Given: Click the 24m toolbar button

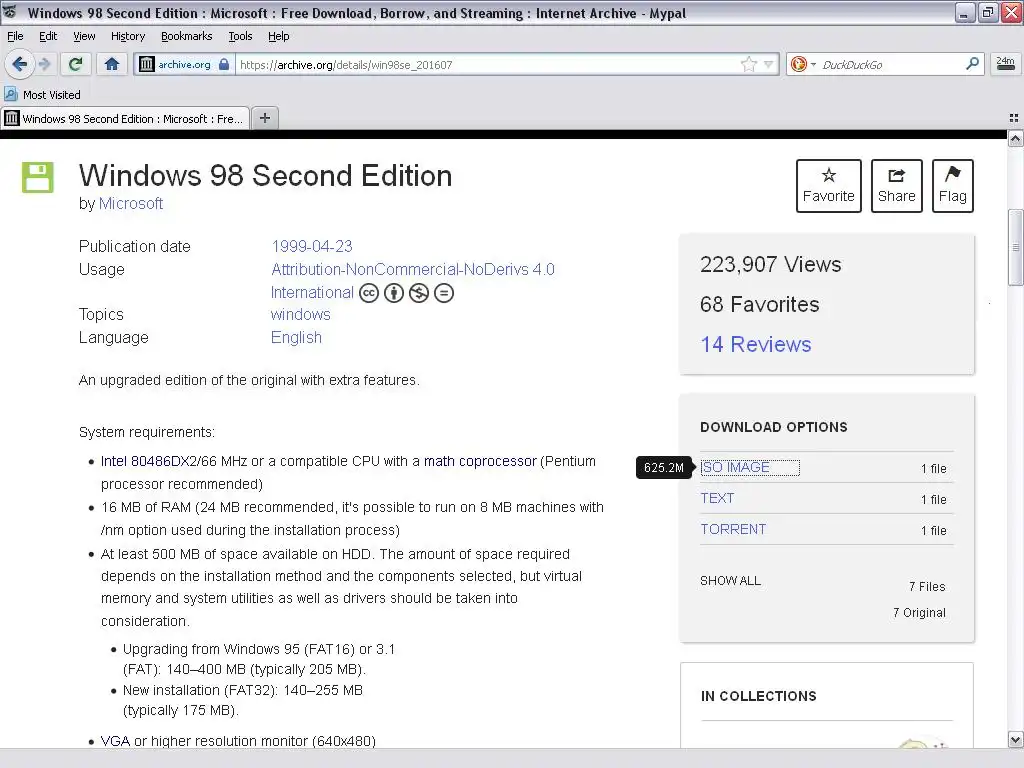Looking at the screenshot, I should point(1005,63).
